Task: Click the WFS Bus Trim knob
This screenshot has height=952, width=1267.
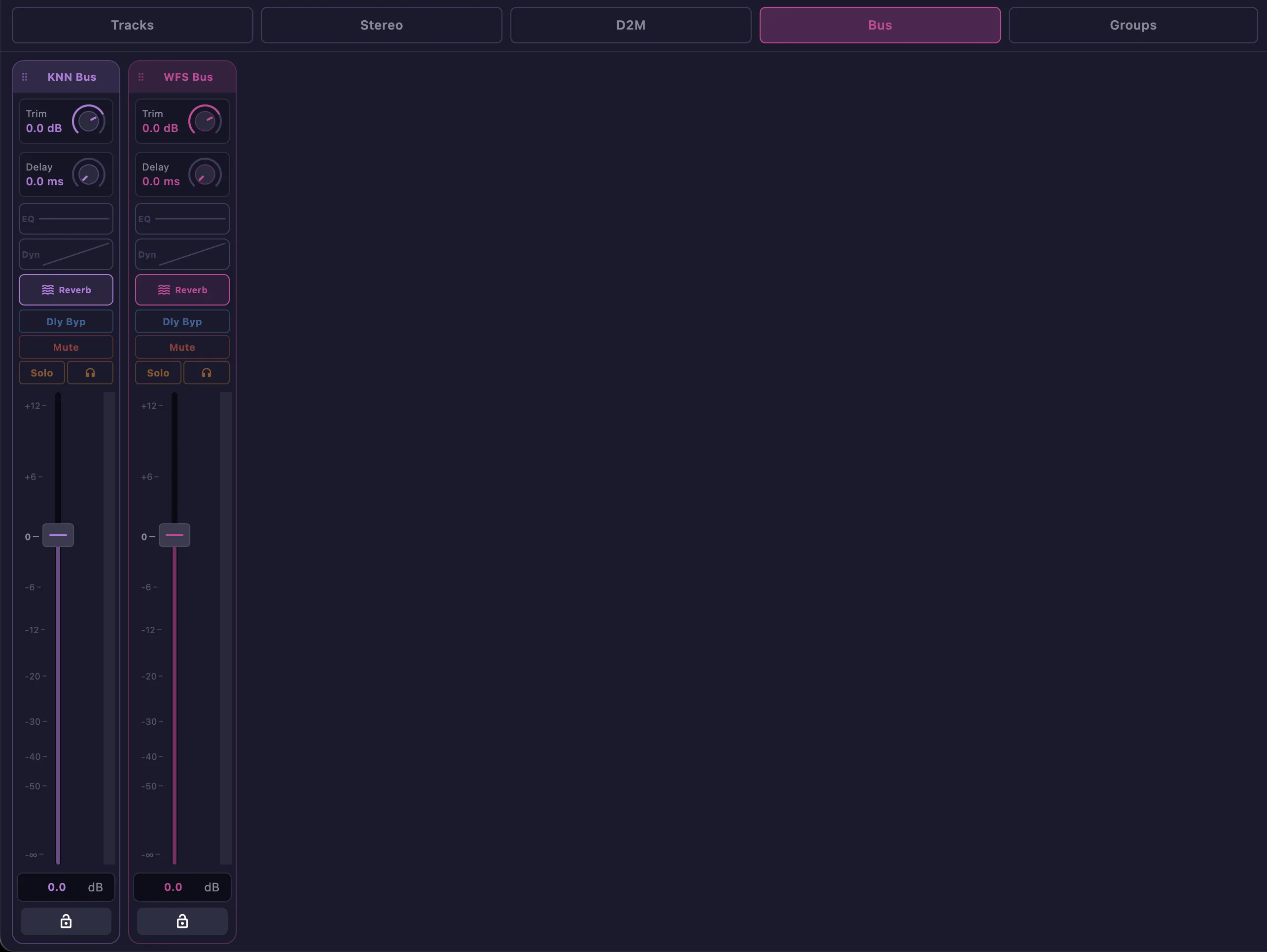Action: click(205, 121)
